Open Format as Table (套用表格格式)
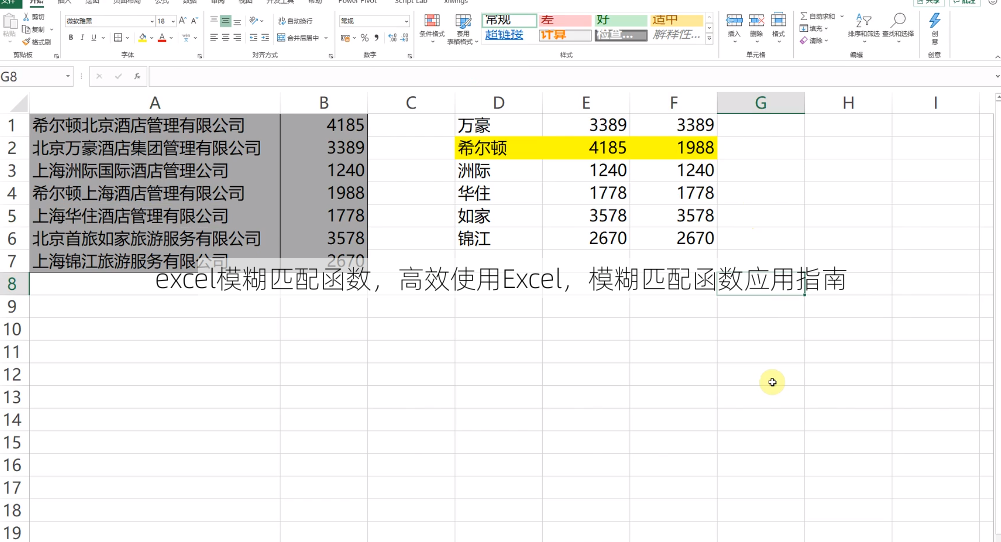The height and width of the screenshot is (542, 1001). [462, 29]
